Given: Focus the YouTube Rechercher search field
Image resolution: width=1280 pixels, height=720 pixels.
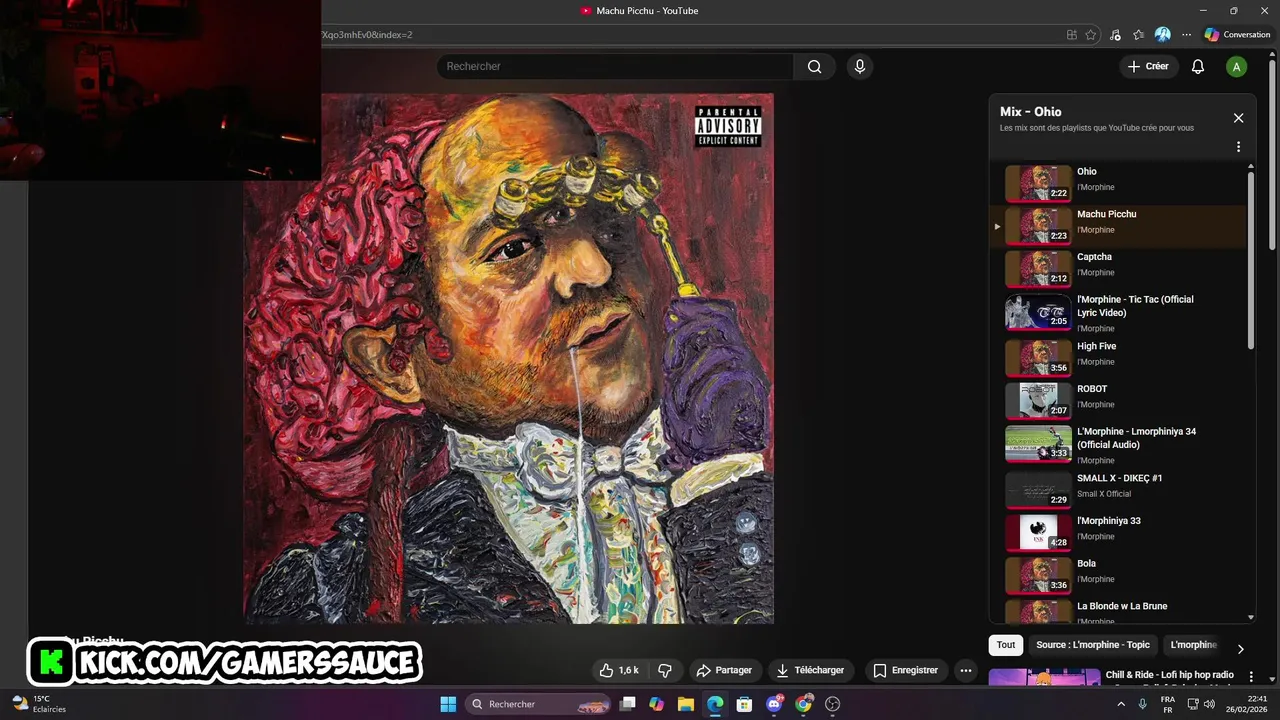Looking at the screenshot, I should (615, 67).
